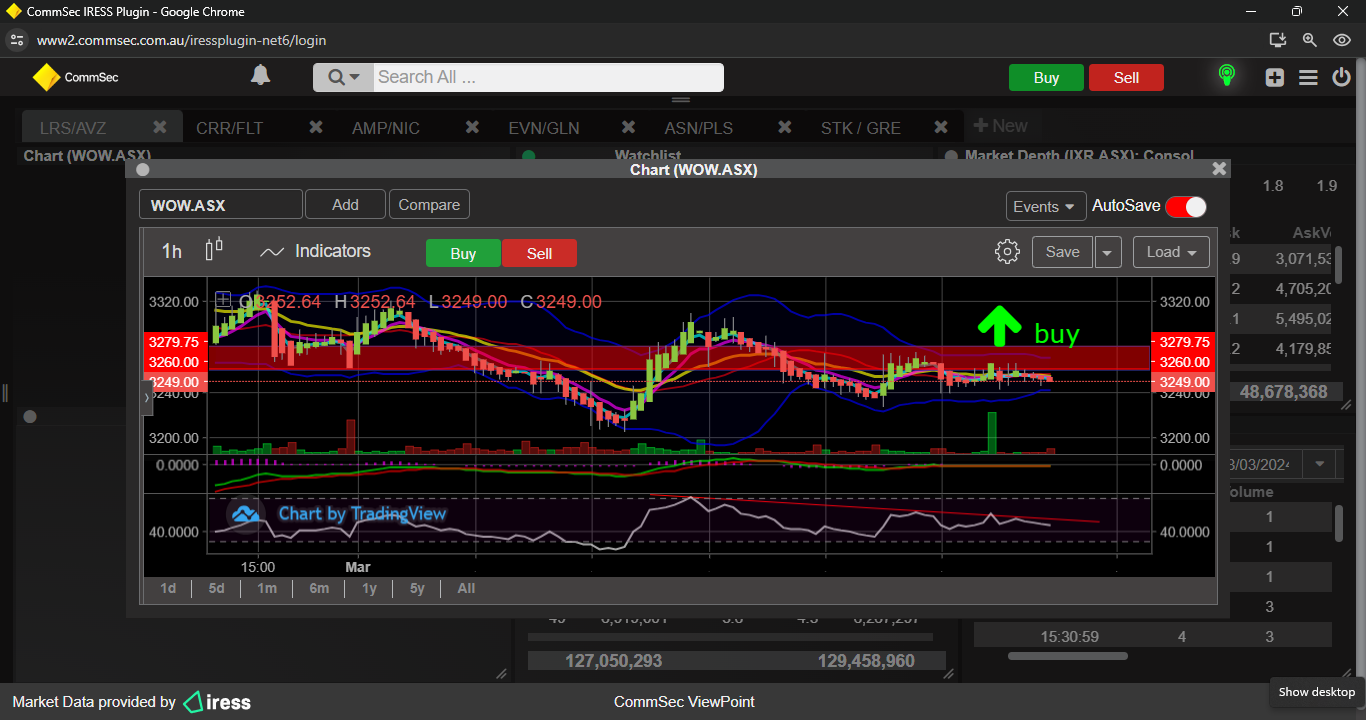Close the Chart (WOW.ASX) popup window

pos(1219,169)
